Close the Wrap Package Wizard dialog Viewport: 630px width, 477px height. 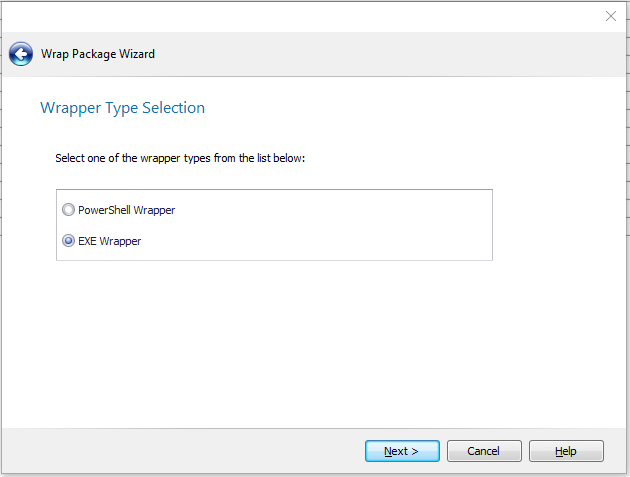coord(610,16)
